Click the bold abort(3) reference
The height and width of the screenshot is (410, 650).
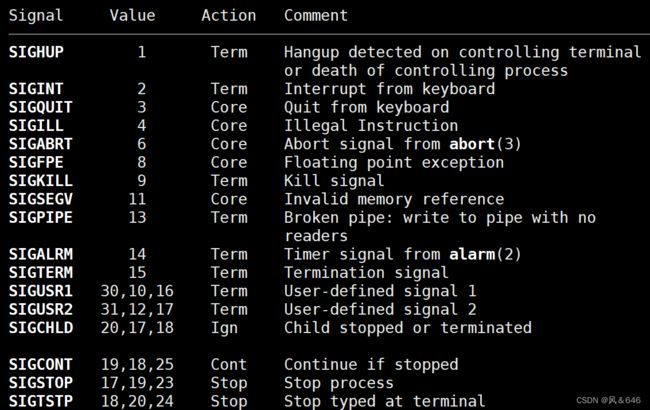click(485, 144)
